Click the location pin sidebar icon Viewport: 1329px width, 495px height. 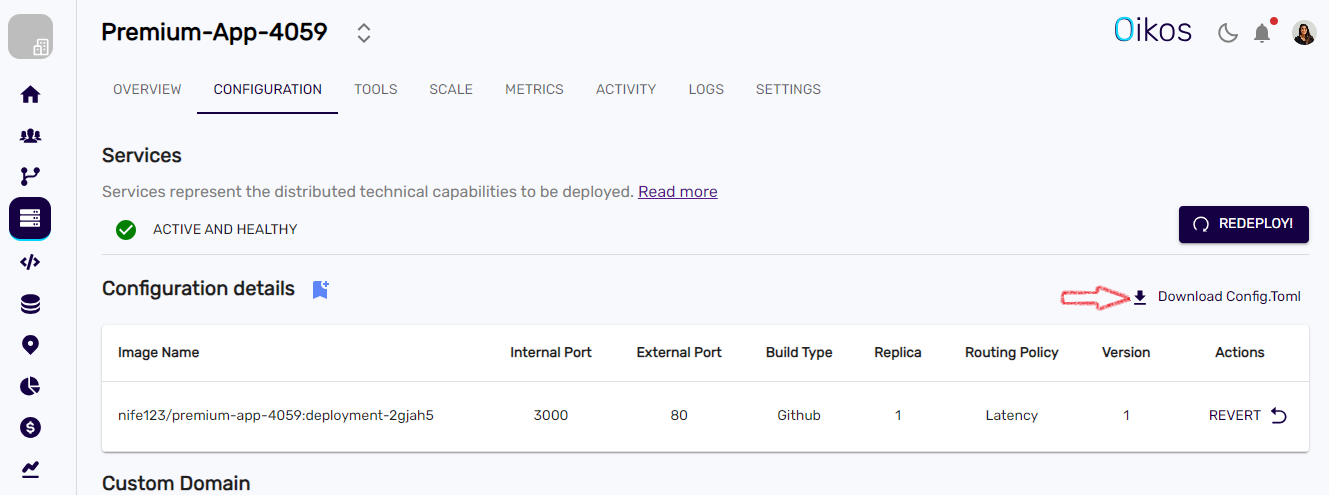(x=30, y=345)
